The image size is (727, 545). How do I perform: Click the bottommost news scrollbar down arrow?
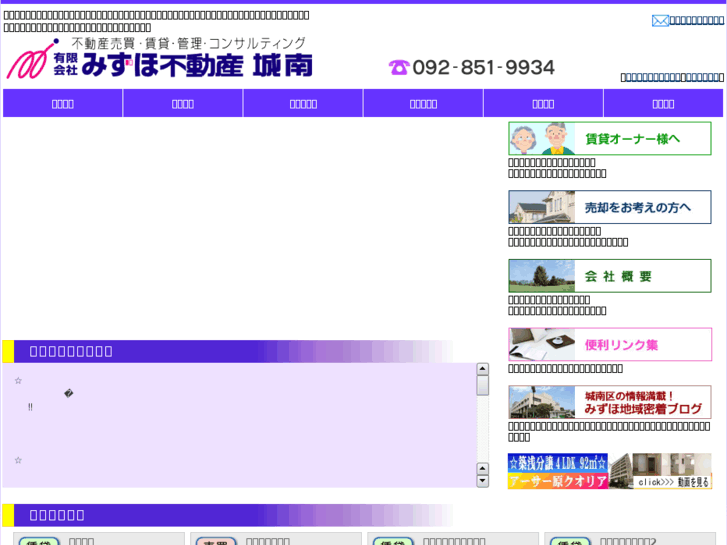point(483,481)
